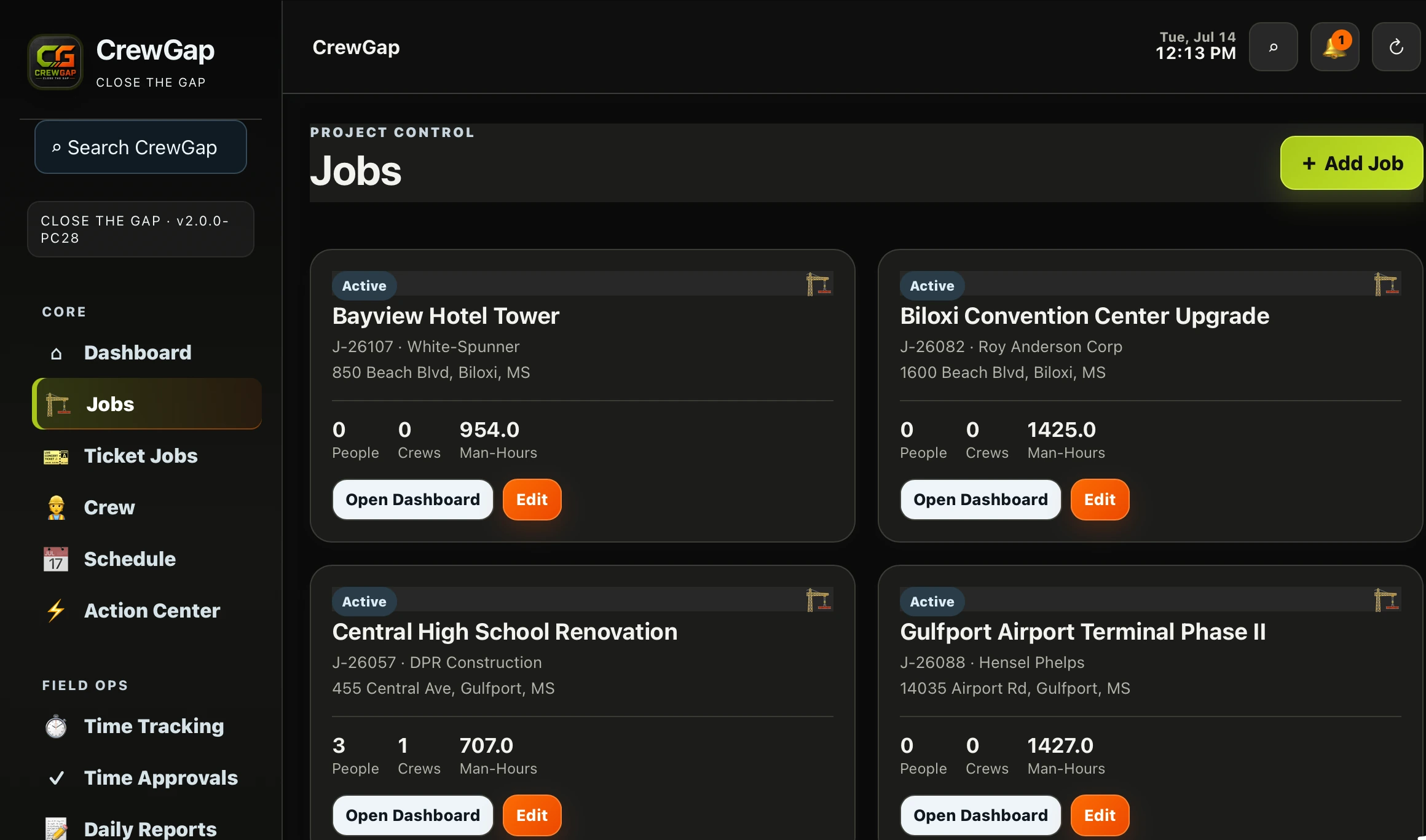Open the notifications bell
The image size is (1426, 840).
1334,47
